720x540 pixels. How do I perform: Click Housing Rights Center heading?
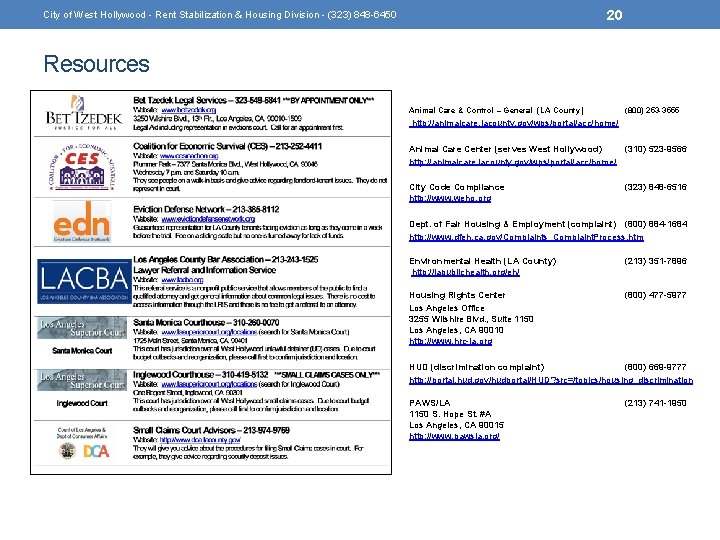[x=457, y=295]
